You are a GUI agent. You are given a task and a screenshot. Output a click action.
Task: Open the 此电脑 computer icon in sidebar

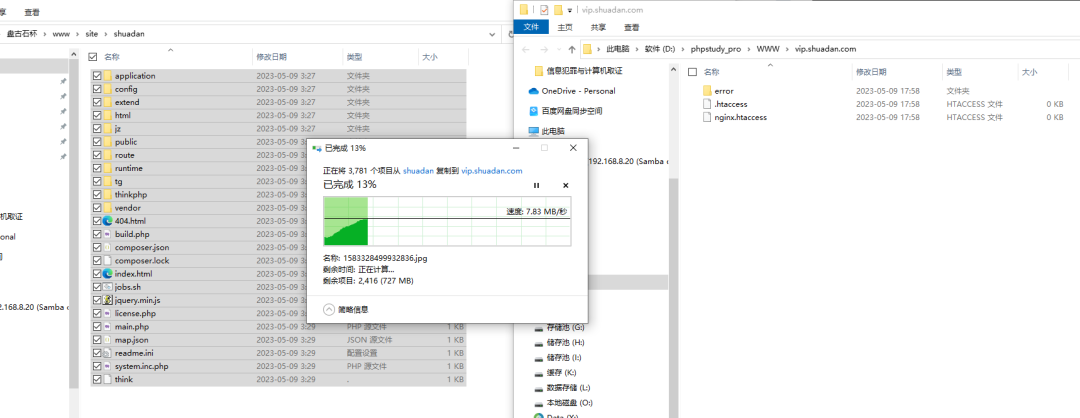coord(534,131)
